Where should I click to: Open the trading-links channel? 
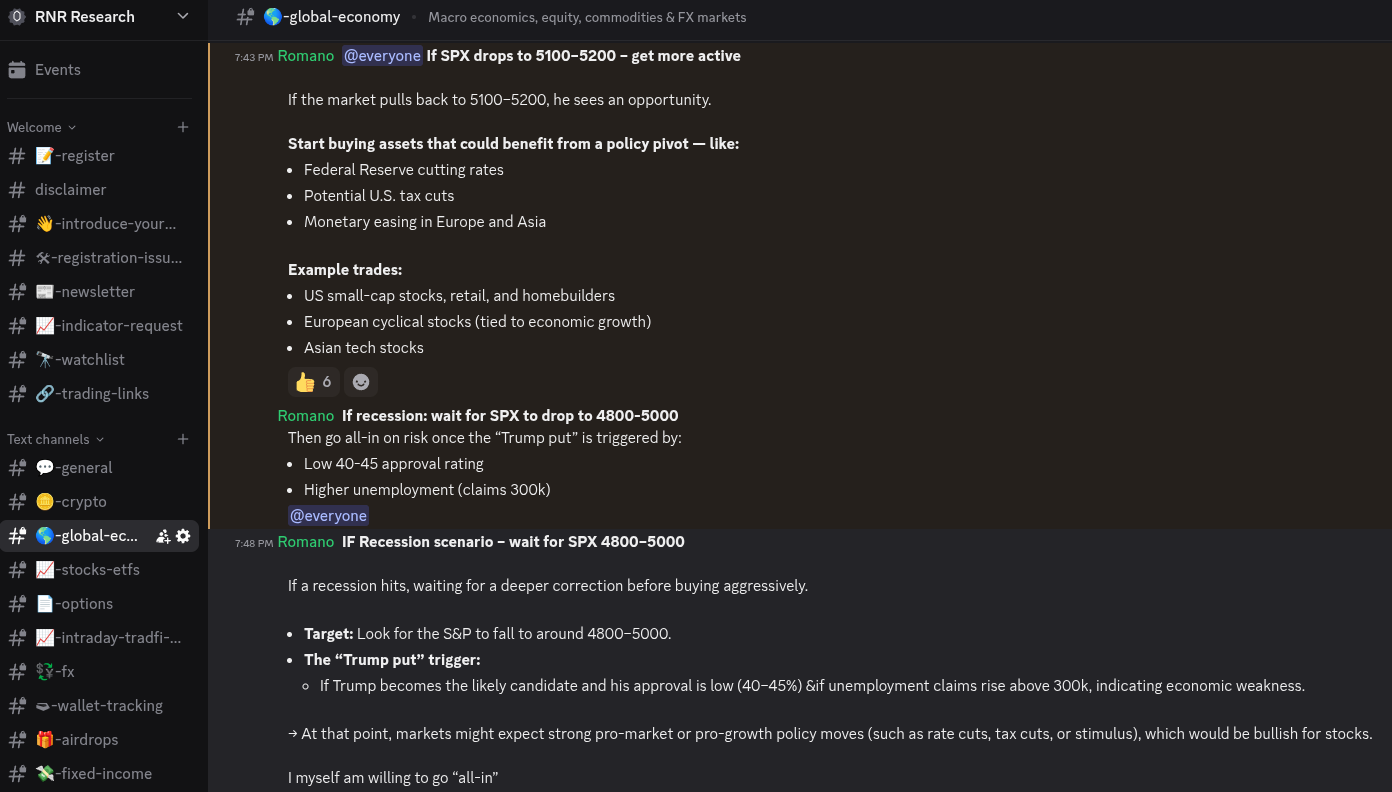[x=100, y=394]
